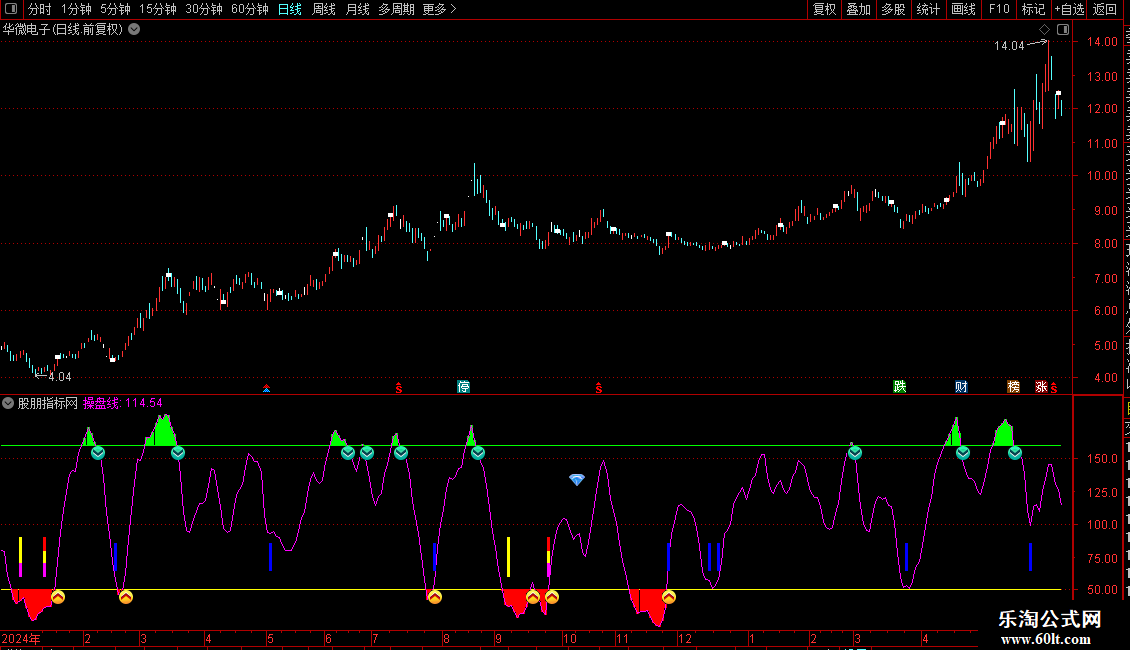Select the 30分钟 period tab
1130x650 pixels.
204,9
